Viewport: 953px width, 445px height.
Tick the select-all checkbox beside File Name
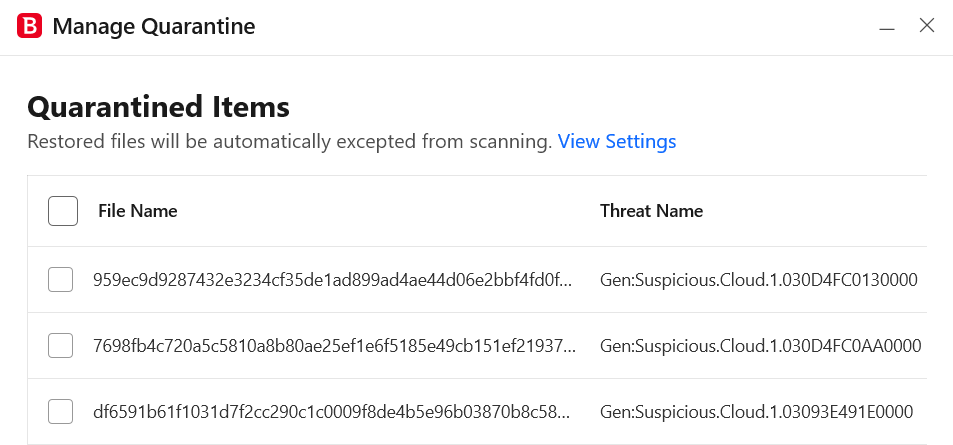click(63, 211)
